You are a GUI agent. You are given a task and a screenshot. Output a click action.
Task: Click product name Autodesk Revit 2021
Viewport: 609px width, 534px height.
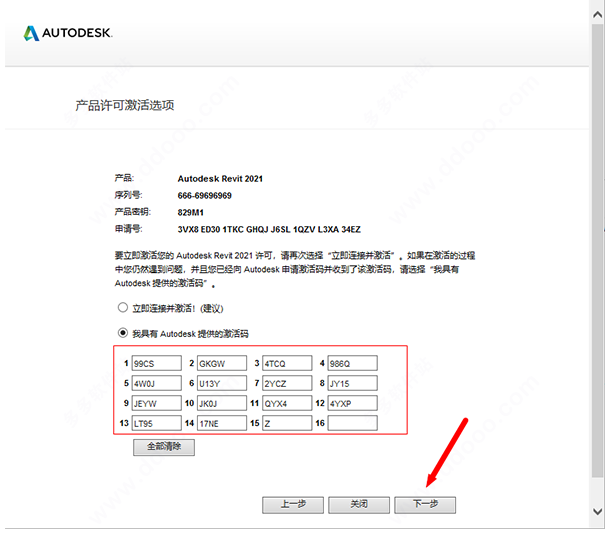(220, 179)
